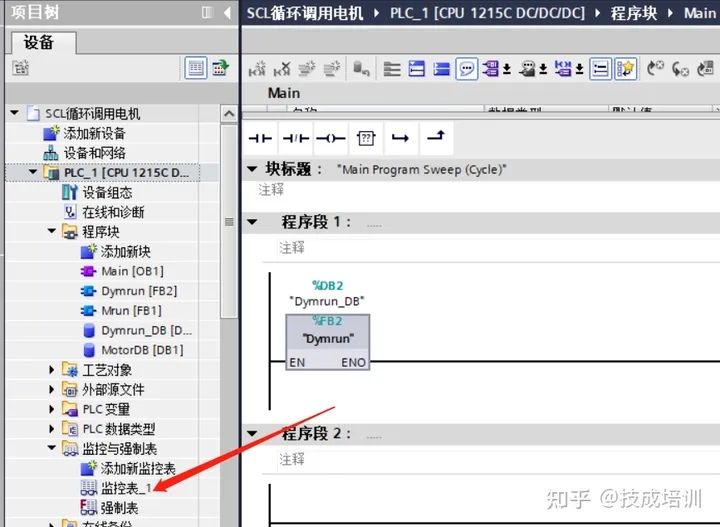Image resolution: width=720 pixels, height=527 pixels.
Task: Click Main in breadcrumb path
Action: click(x=700, y=13)
